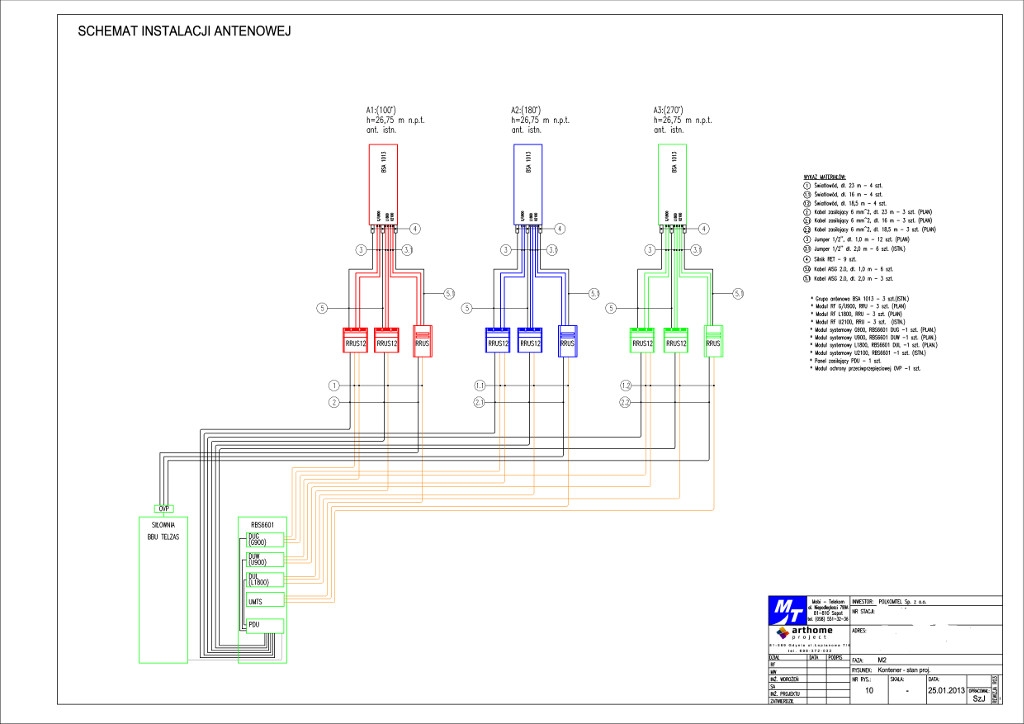Click circled callout 4 beside the green antenna
The width and height of the screenshot is (1024, 724).
click(x=704, y=228)
